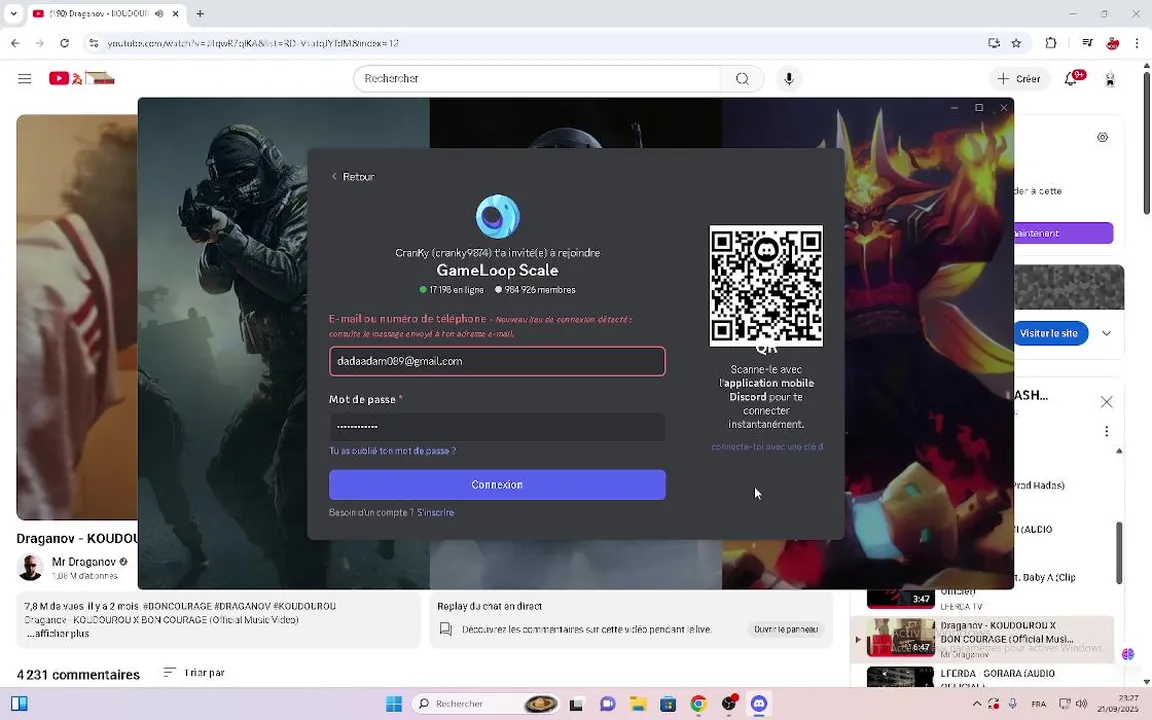
Task: Open Discord from the Windows taskbar
Action: coord(759,704)
